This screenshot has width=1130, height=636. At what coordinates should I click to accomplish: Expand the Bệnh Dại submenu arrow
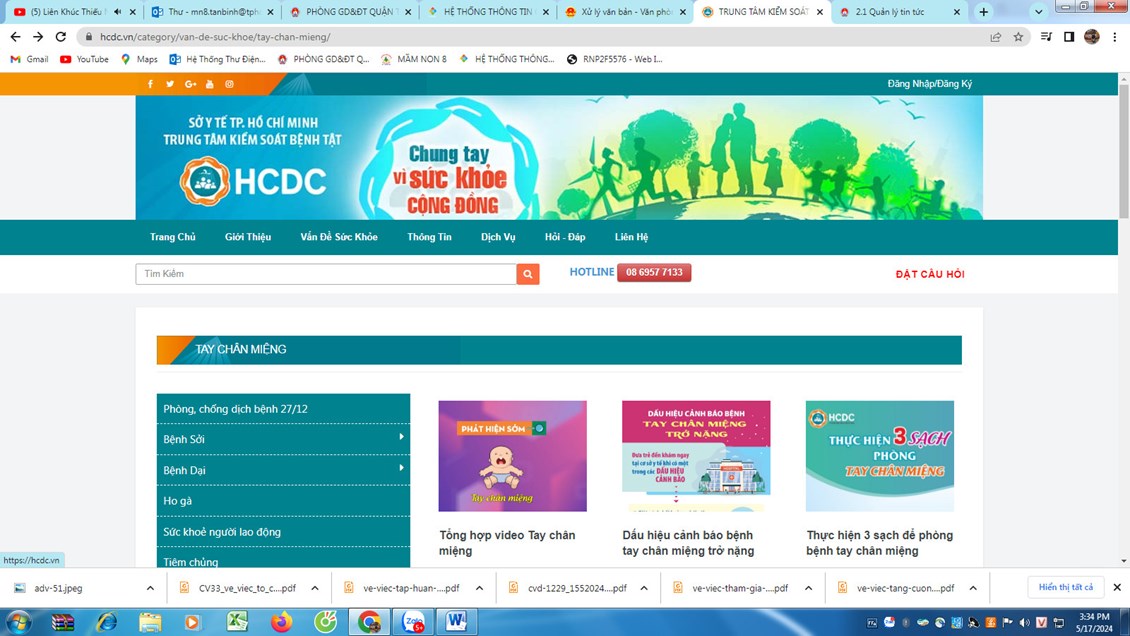(401, 468)
